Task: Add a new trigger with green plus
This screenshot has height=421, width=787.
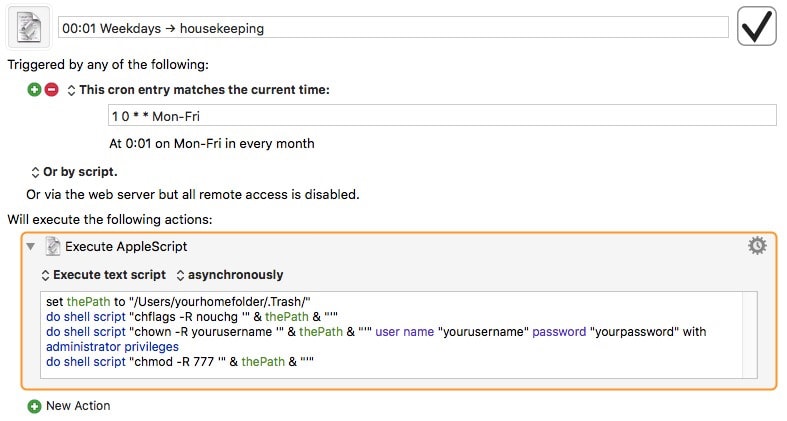Action: [34, 90]
